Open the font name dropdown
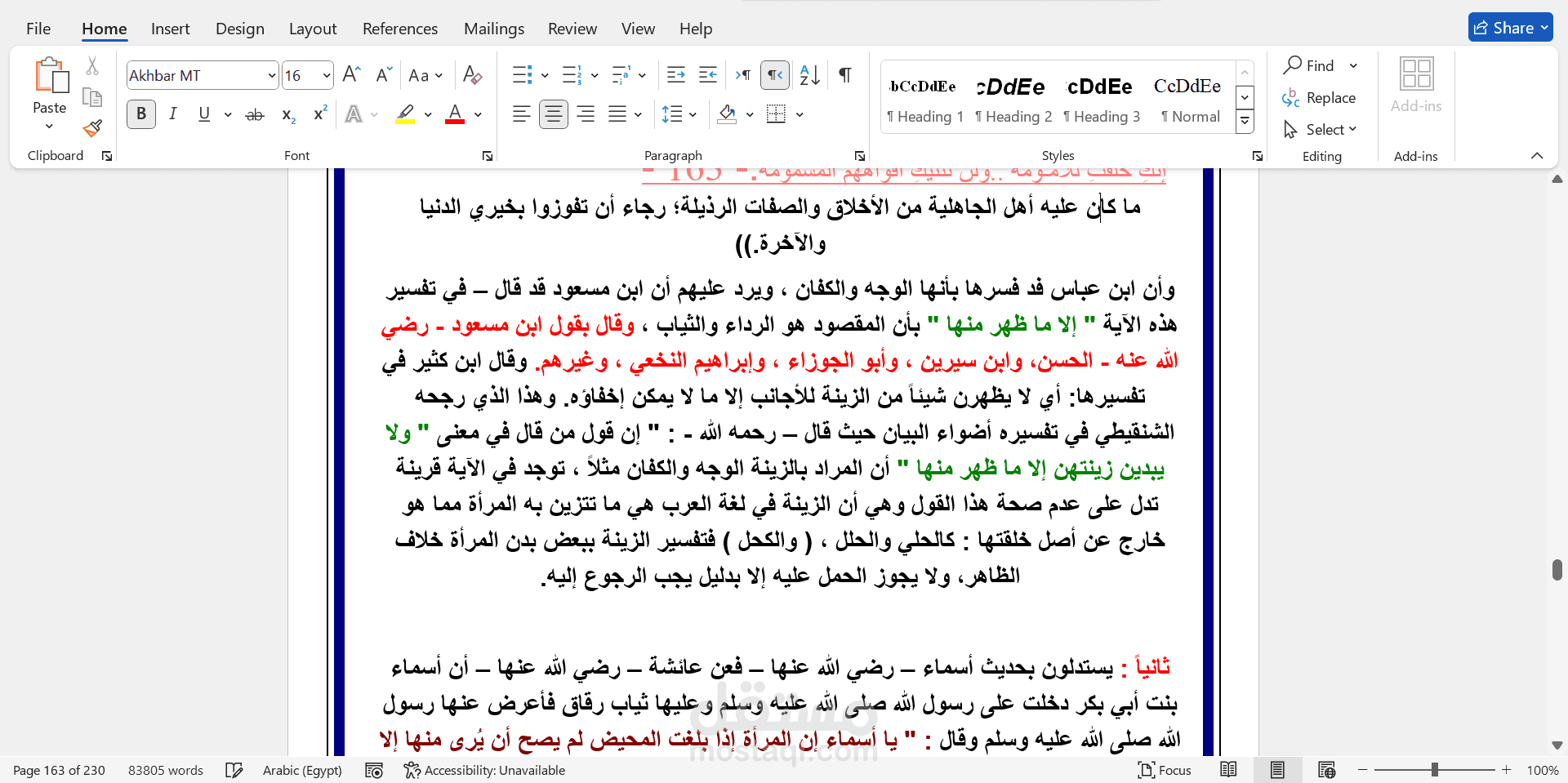 coord(272,76)
